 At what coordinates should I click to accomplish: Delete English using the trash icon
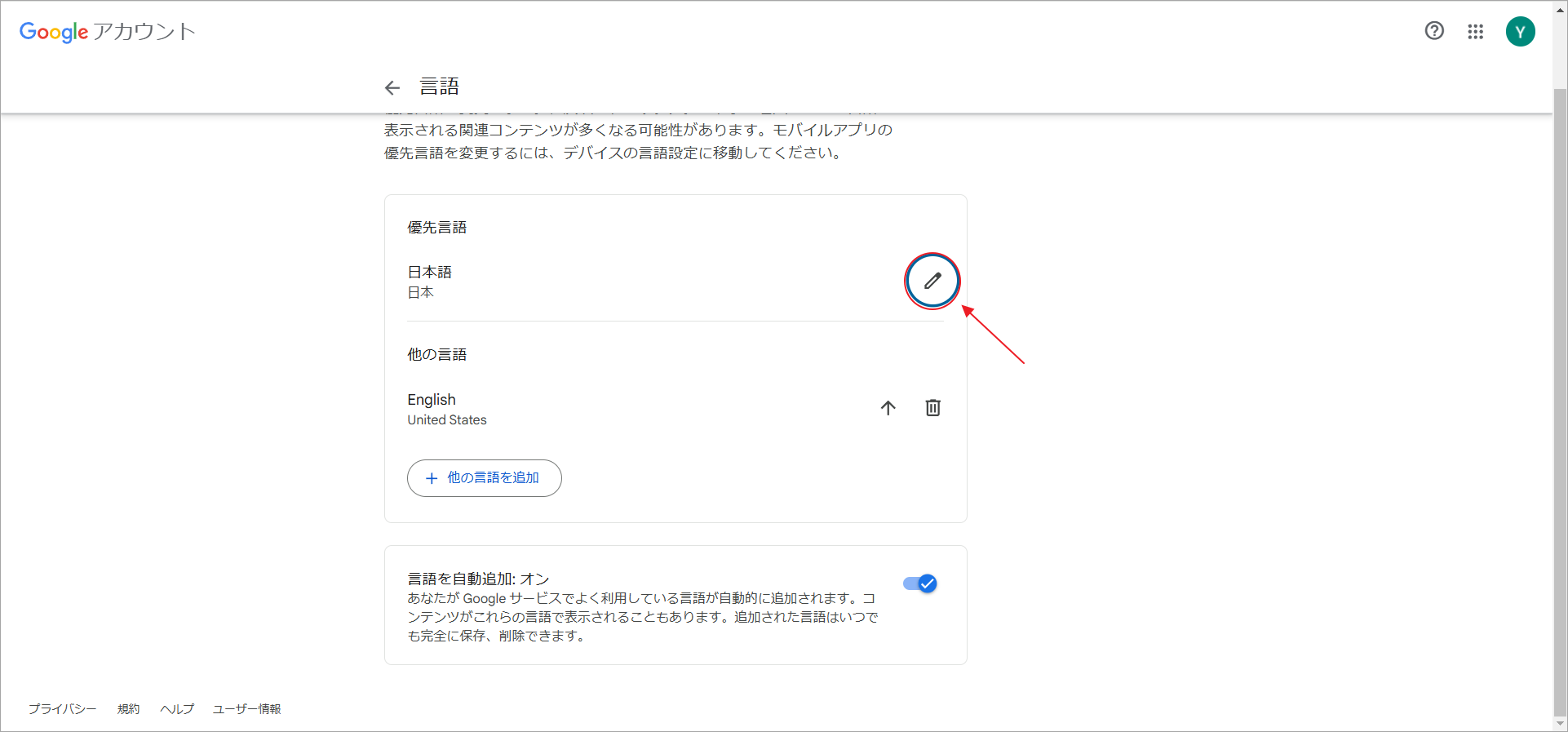(x=933, y=408)
